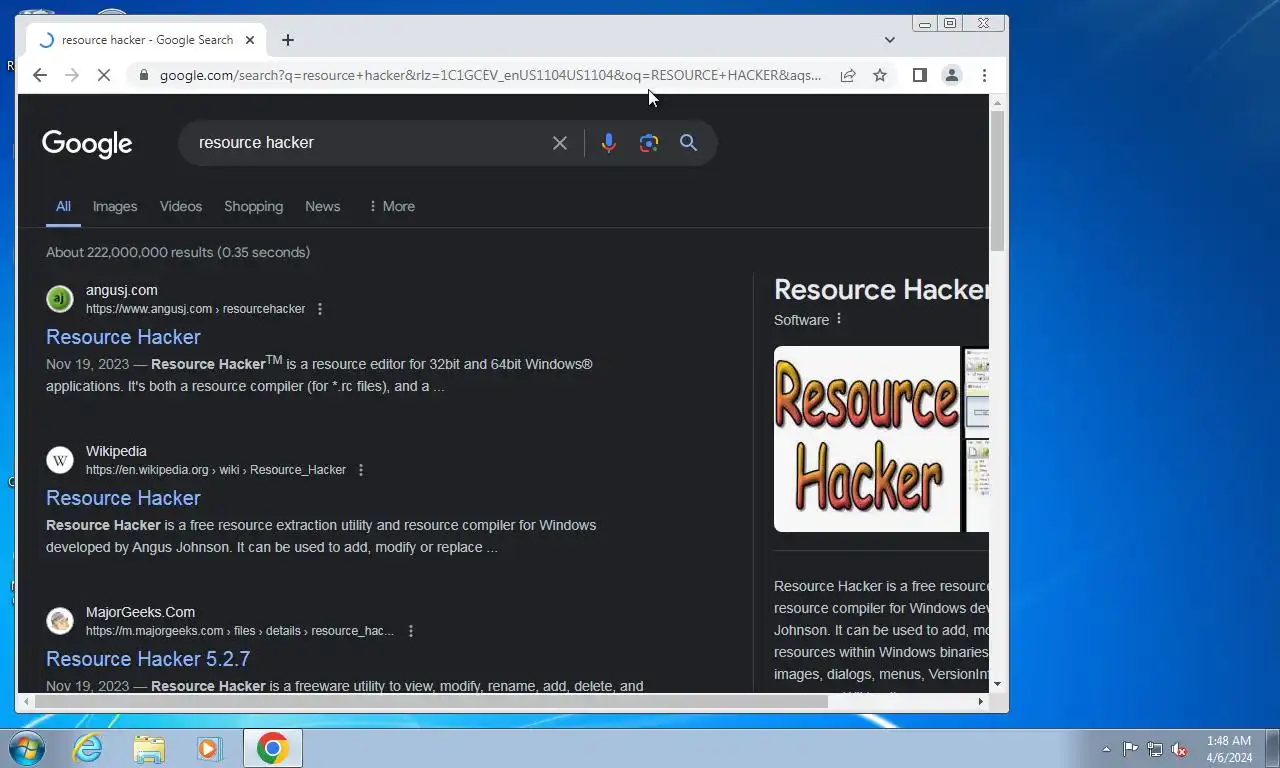Click the About 222,000,000 results text

tap(178, 252)
